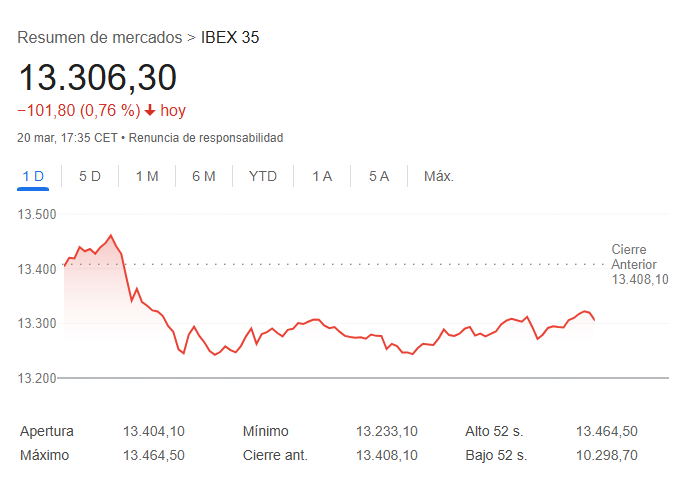The height and width of the screenshot is (479, 695).
Task: Select the Máx. time range tab
Action: tap(439, 176)
